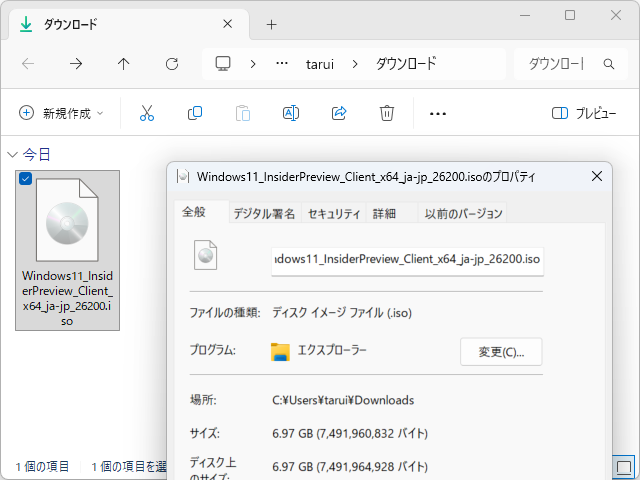Go forward with the right arrow
Image resolution: width=640 pixels, height=480 pixels.
click(x=76, y=64)
